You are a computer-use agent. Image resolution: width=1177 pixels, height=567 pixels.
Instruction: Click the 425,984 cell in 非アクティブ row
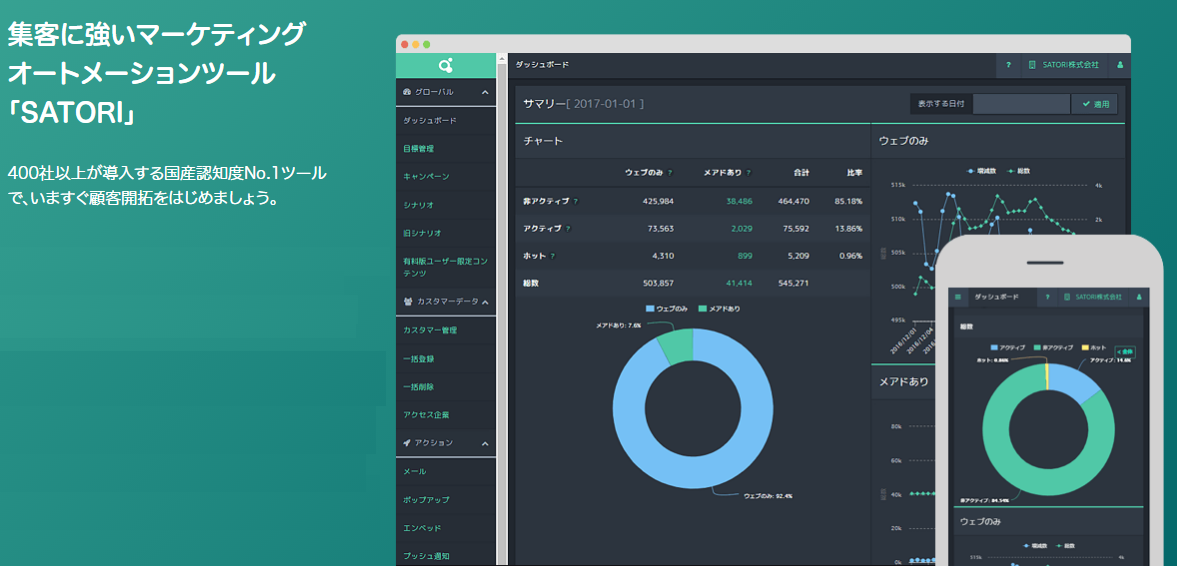658,201
